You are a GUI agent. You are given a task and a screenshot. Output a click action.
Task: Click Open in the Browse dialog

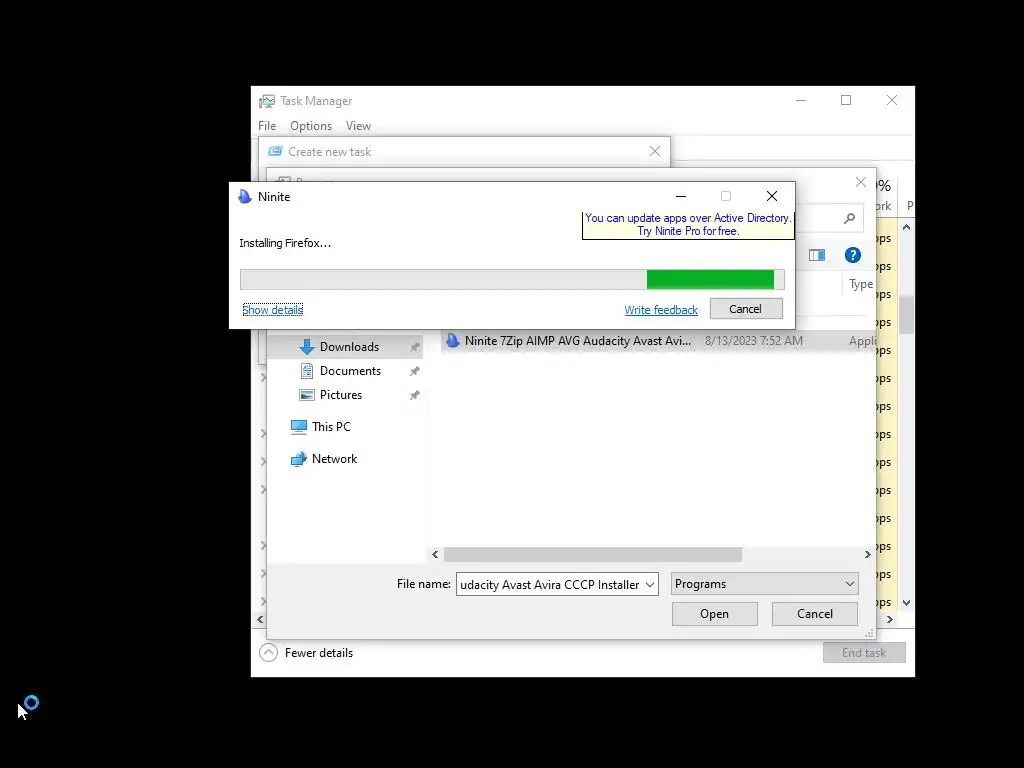[x=714, y=614]
